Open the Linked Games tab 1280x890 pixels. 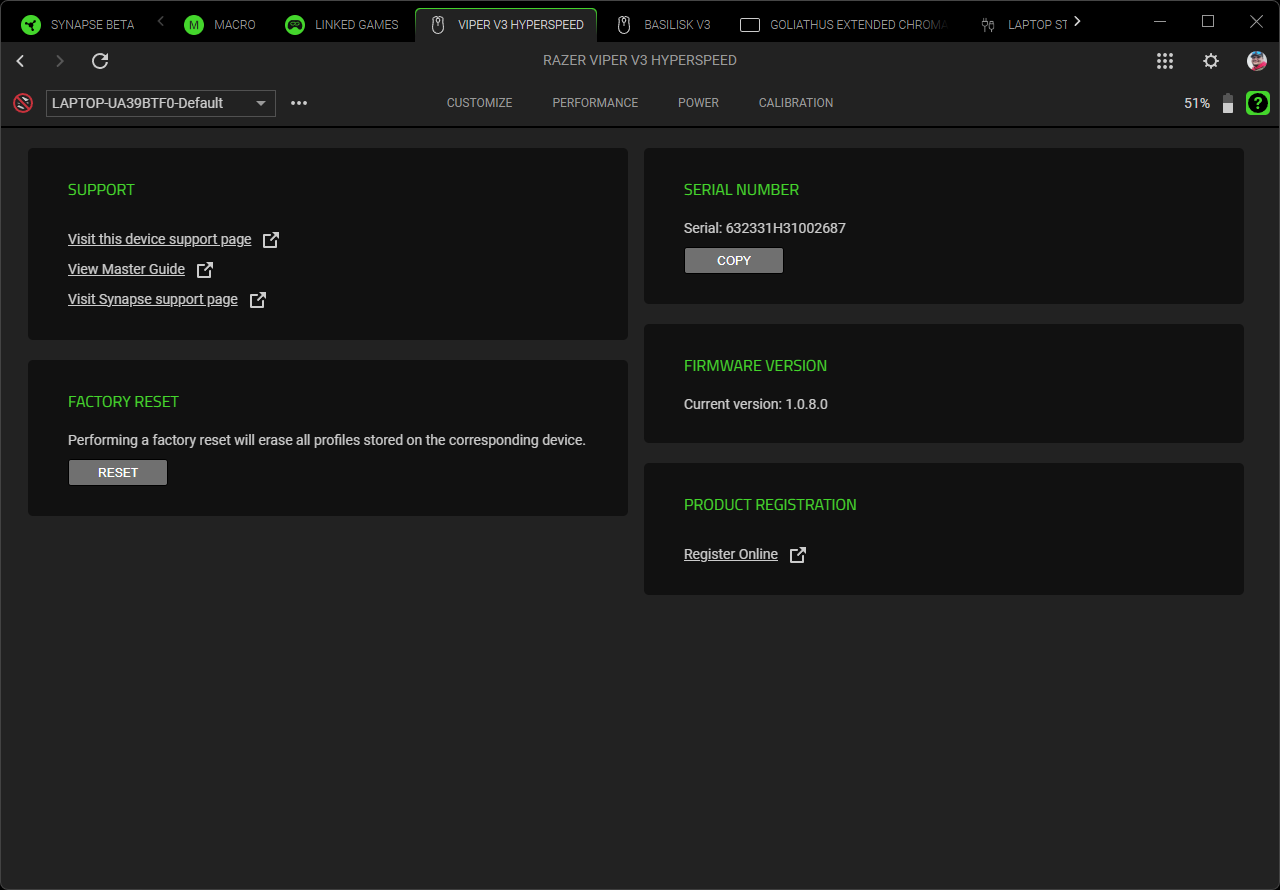click(342, 24)
